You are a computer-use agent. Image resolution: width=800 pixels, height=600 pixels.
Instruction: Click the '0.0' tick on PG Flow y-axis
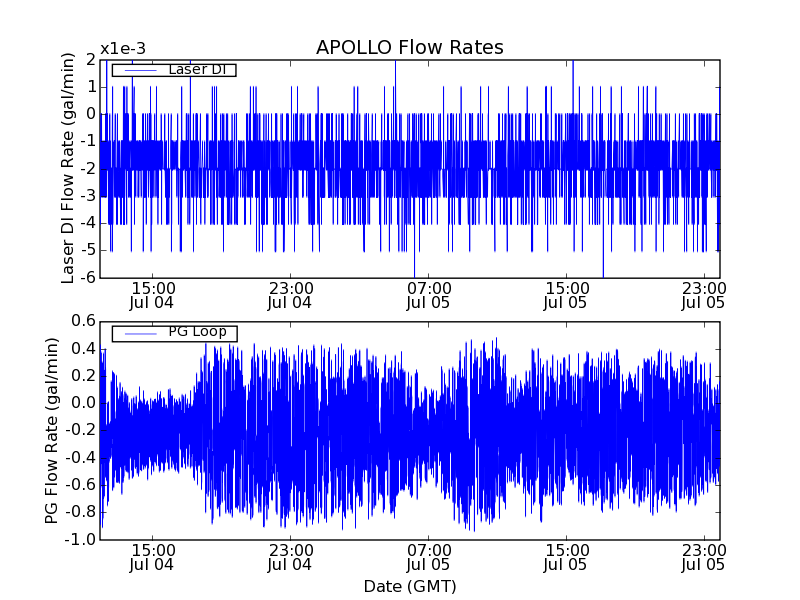[84, 403]
